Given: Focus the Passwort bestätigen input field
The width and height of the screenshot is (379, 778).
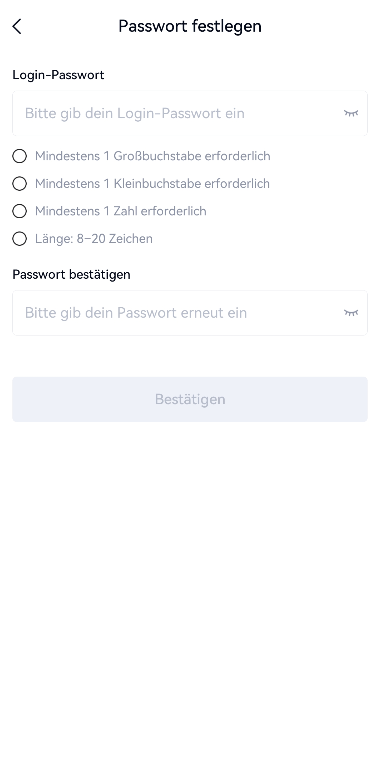Looking at the screenshot, I should 190,313.
